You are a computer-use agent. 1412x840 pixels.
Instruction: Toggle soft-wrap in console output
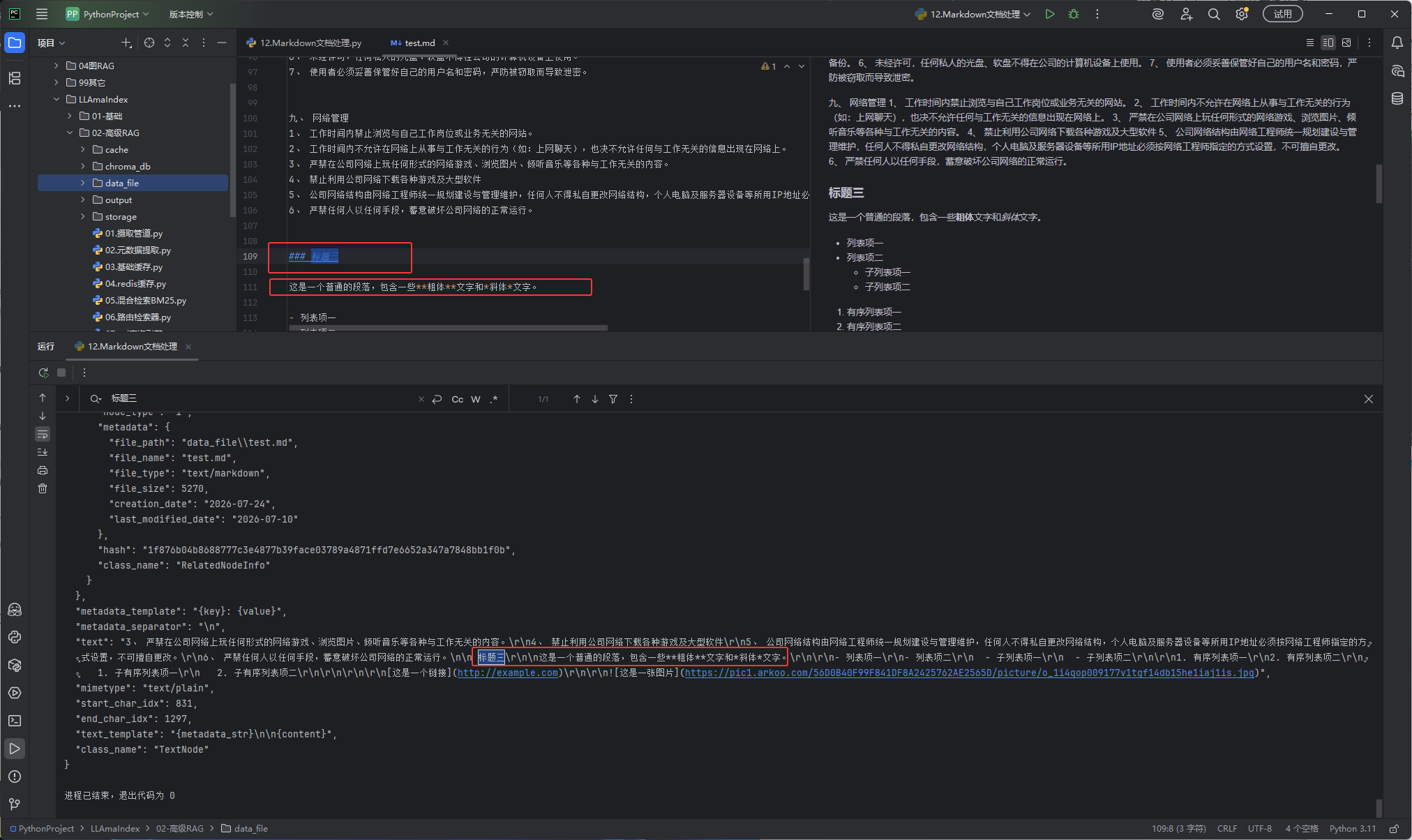tap(43, 434)
